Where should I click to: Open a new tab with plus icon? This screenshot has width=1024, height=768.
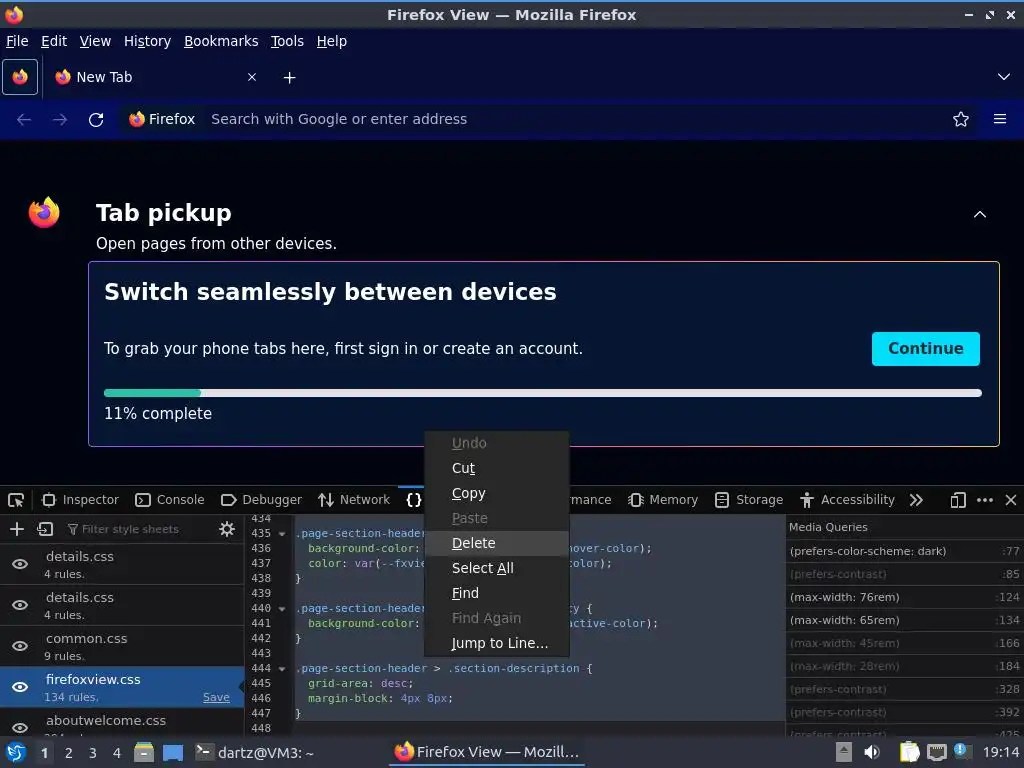(289, 78)
